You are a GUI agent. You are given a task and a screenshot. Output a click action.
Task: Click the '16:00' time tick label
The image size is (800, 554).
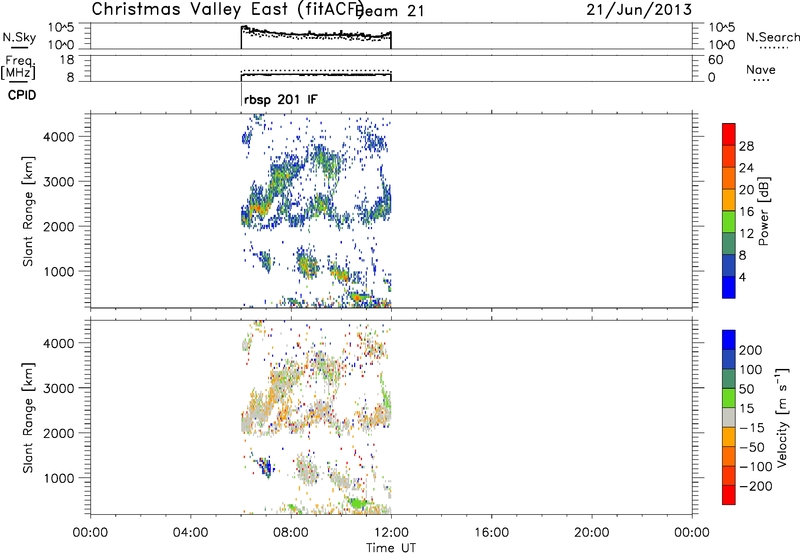(491, 533)
